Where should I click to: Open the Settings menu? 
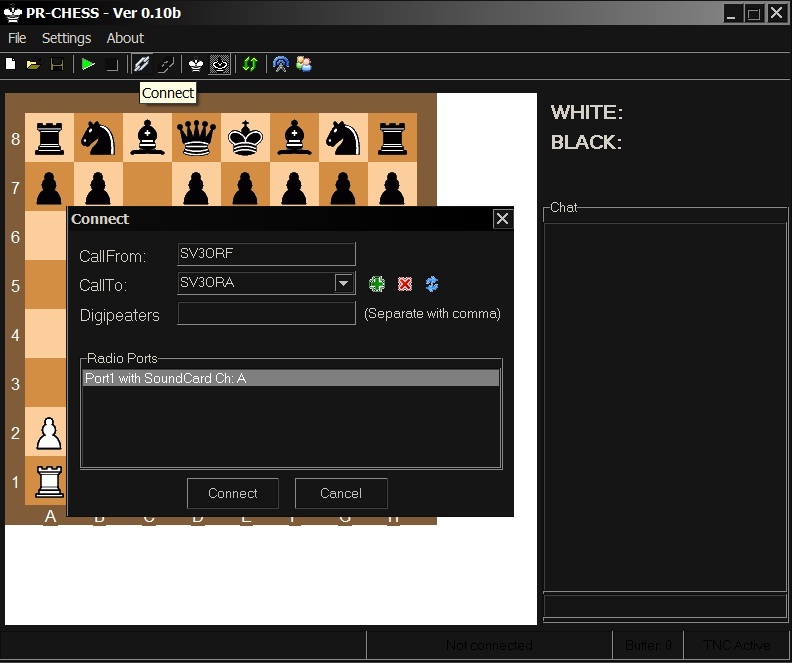pyautogui.click(x=66, y=38)
